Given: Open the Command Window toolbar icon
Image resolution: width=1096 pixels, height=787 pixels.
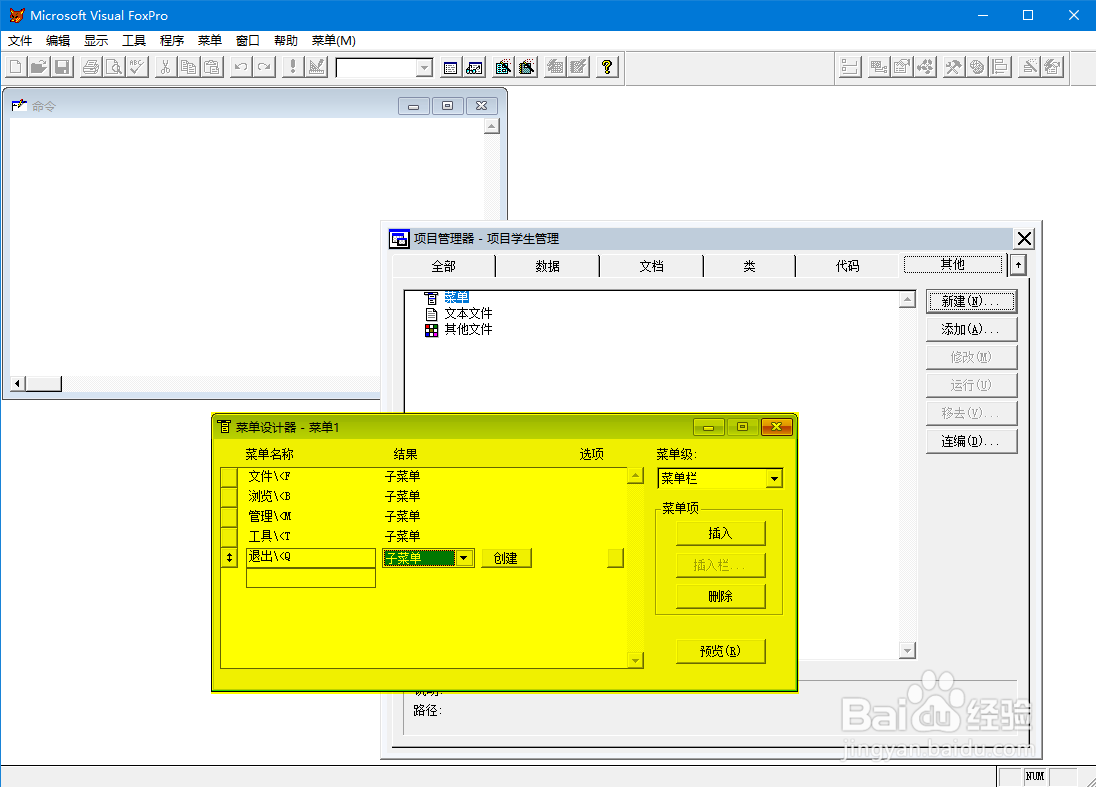Looking at the screenshot, I should [450, 67].
